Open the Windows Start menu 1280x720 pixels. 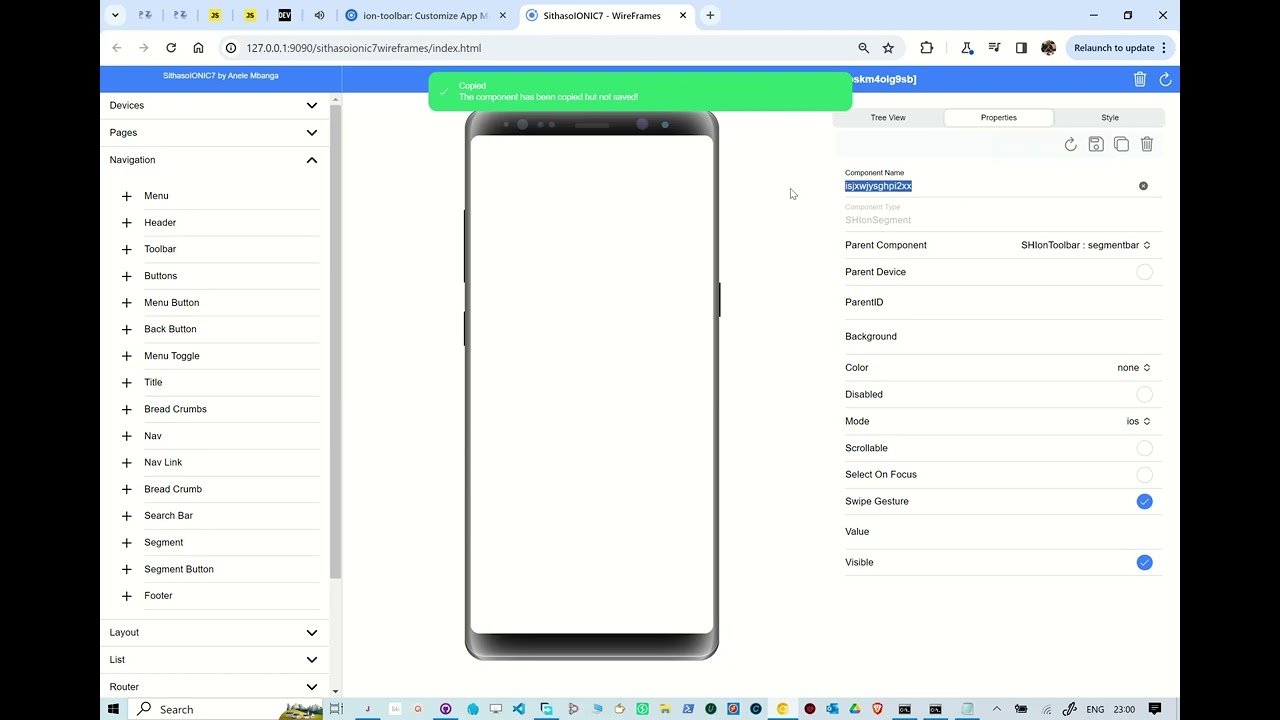pos(113,709)
